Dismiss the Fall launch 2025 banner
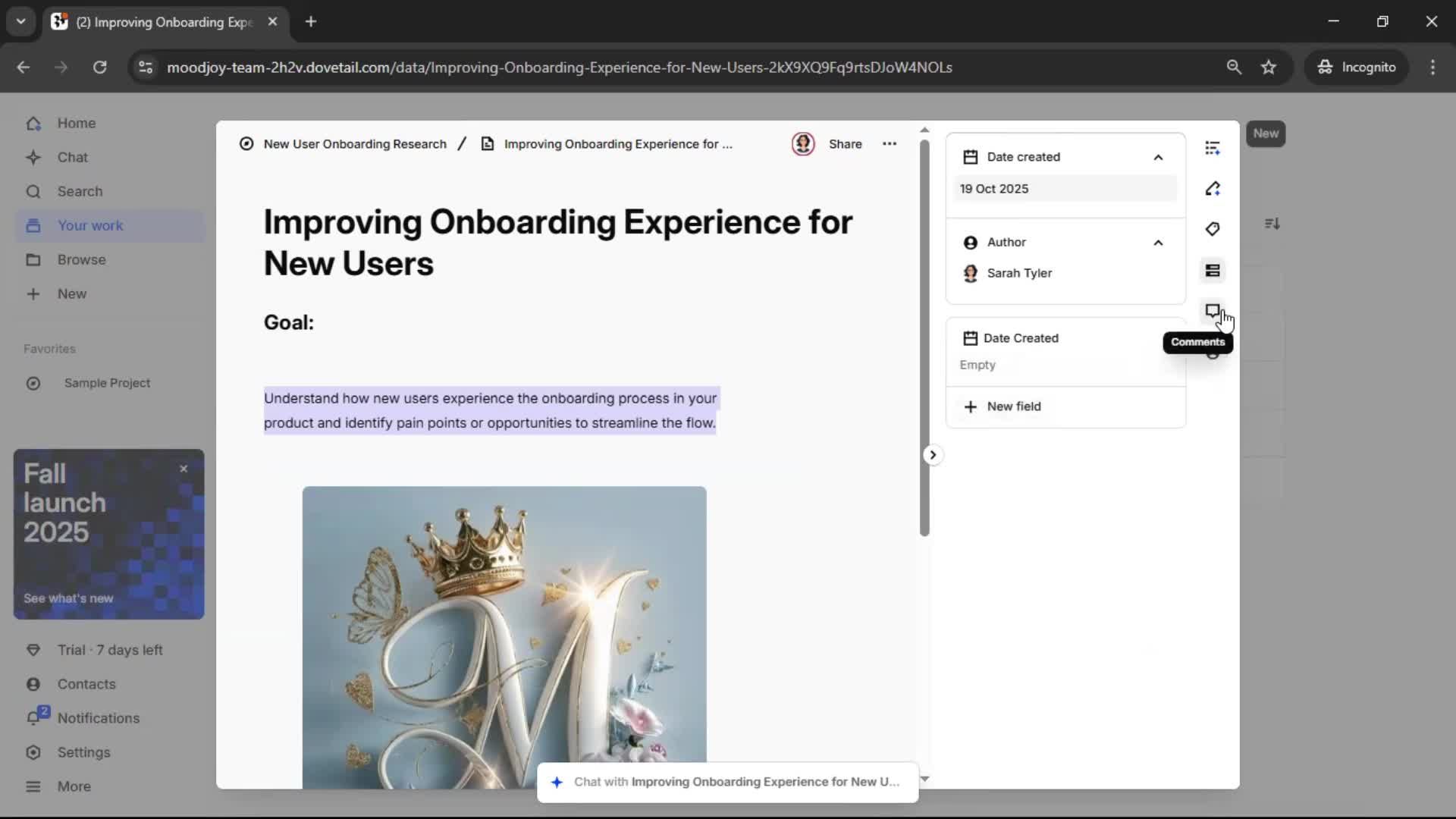Viewport: 1456px width, 819px height. coord(184,469)
